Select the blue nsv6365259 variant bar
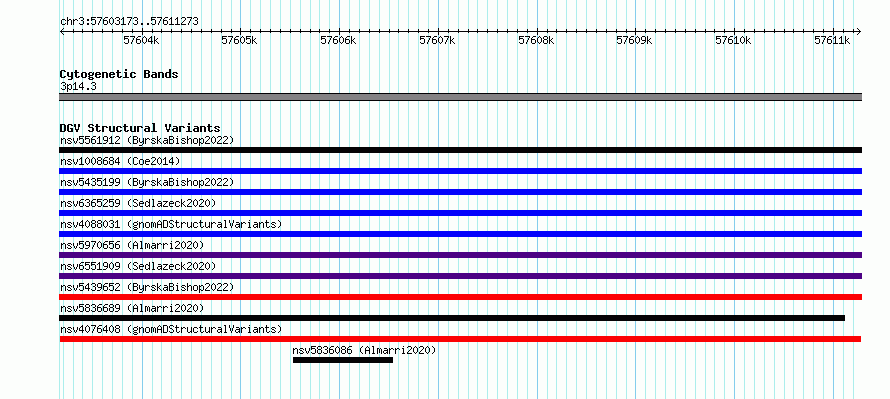This screenshot has height=399, width=890. [460, 213]
